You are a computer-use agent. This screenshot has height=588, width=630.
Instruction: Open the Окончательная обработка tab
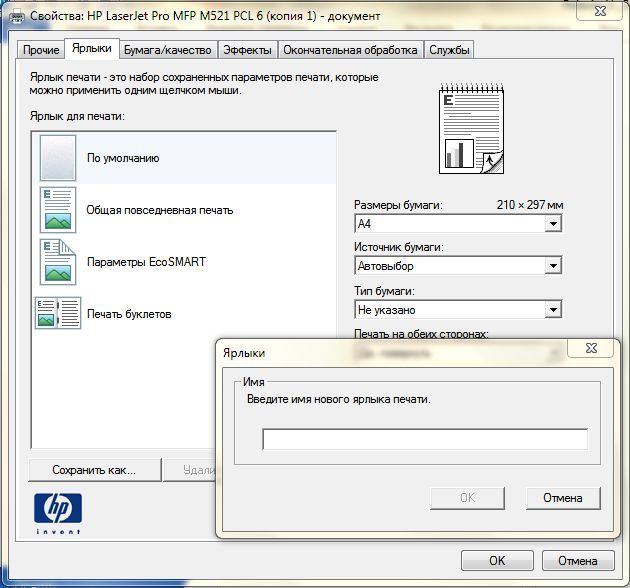coord(350,50)
